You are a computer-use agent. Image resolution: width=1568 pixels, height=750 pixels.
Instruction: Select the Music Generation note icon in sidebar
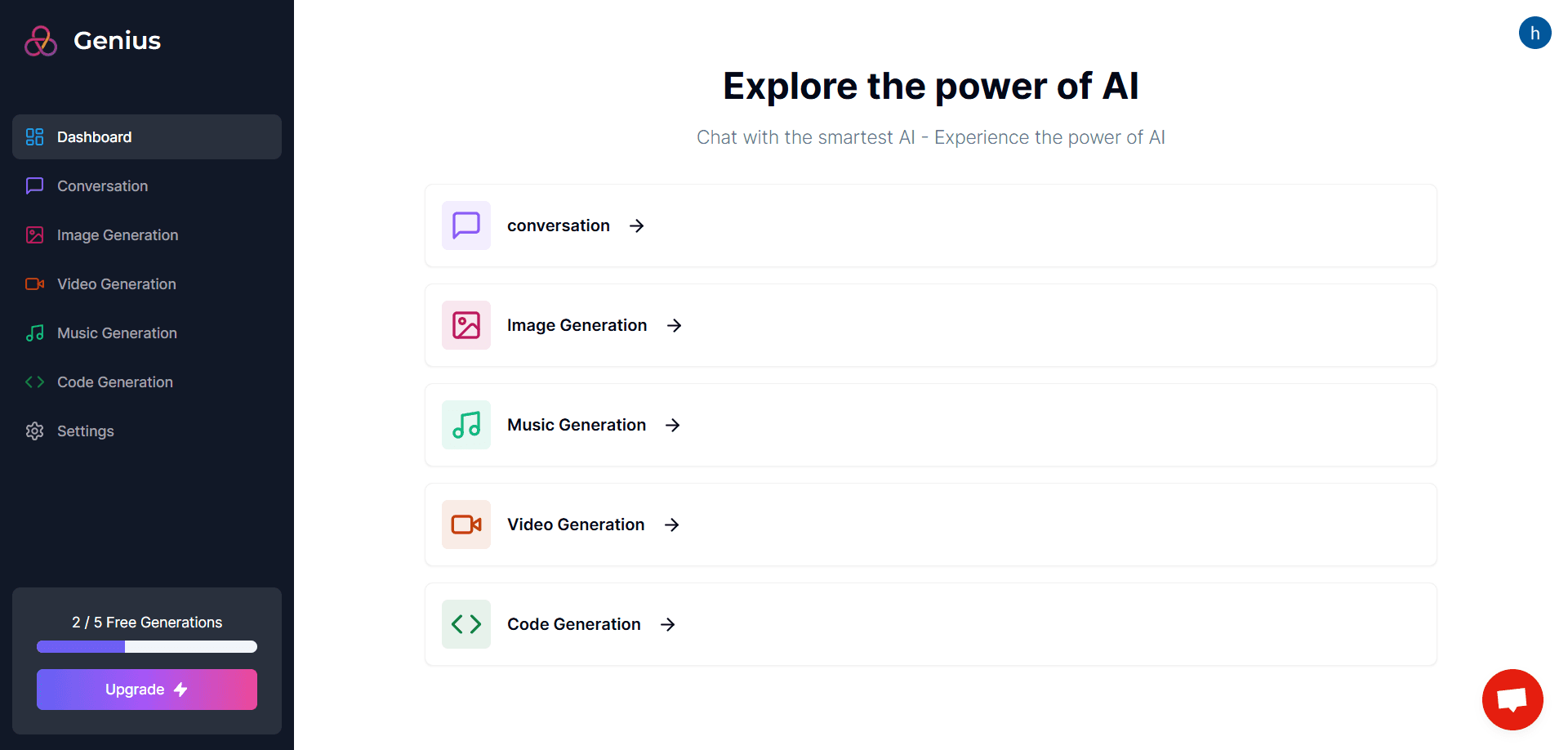pyautogui.click(x=34, y=333)
